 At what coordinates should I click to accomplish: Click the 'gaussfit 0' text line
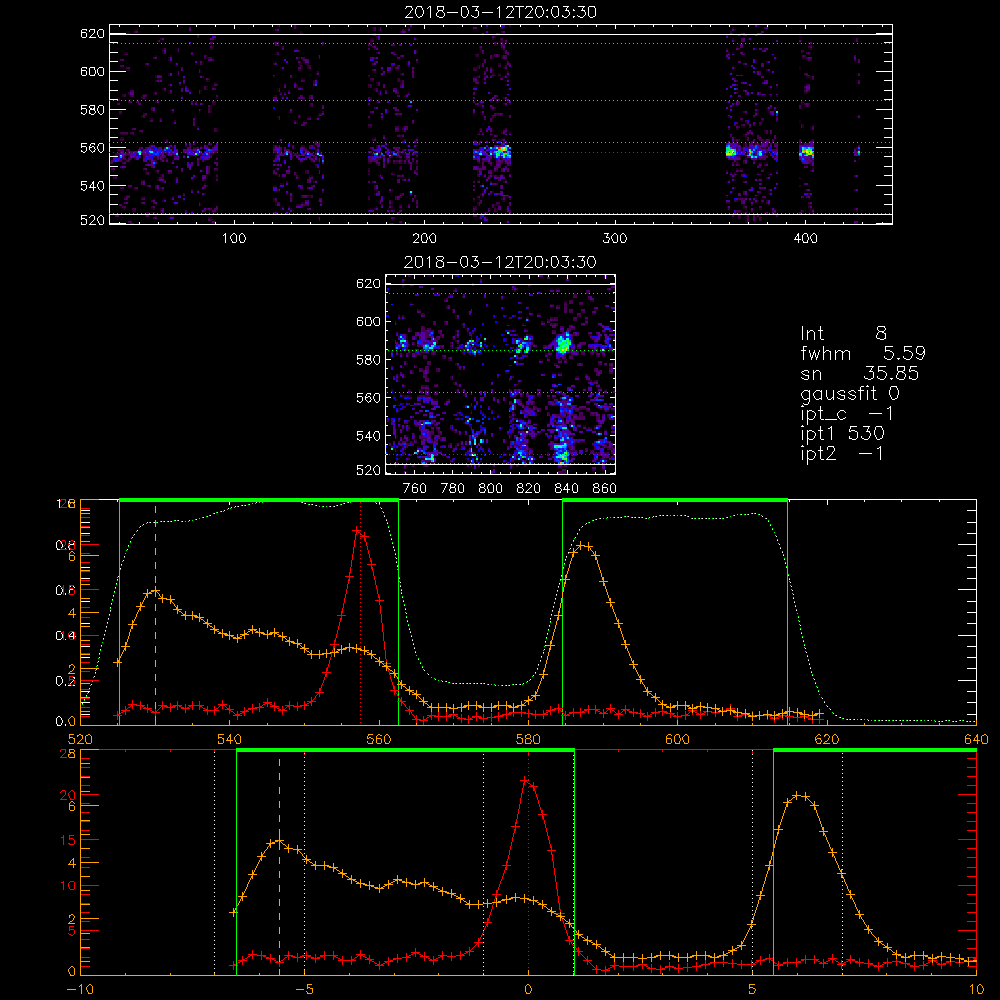(849, 393)
